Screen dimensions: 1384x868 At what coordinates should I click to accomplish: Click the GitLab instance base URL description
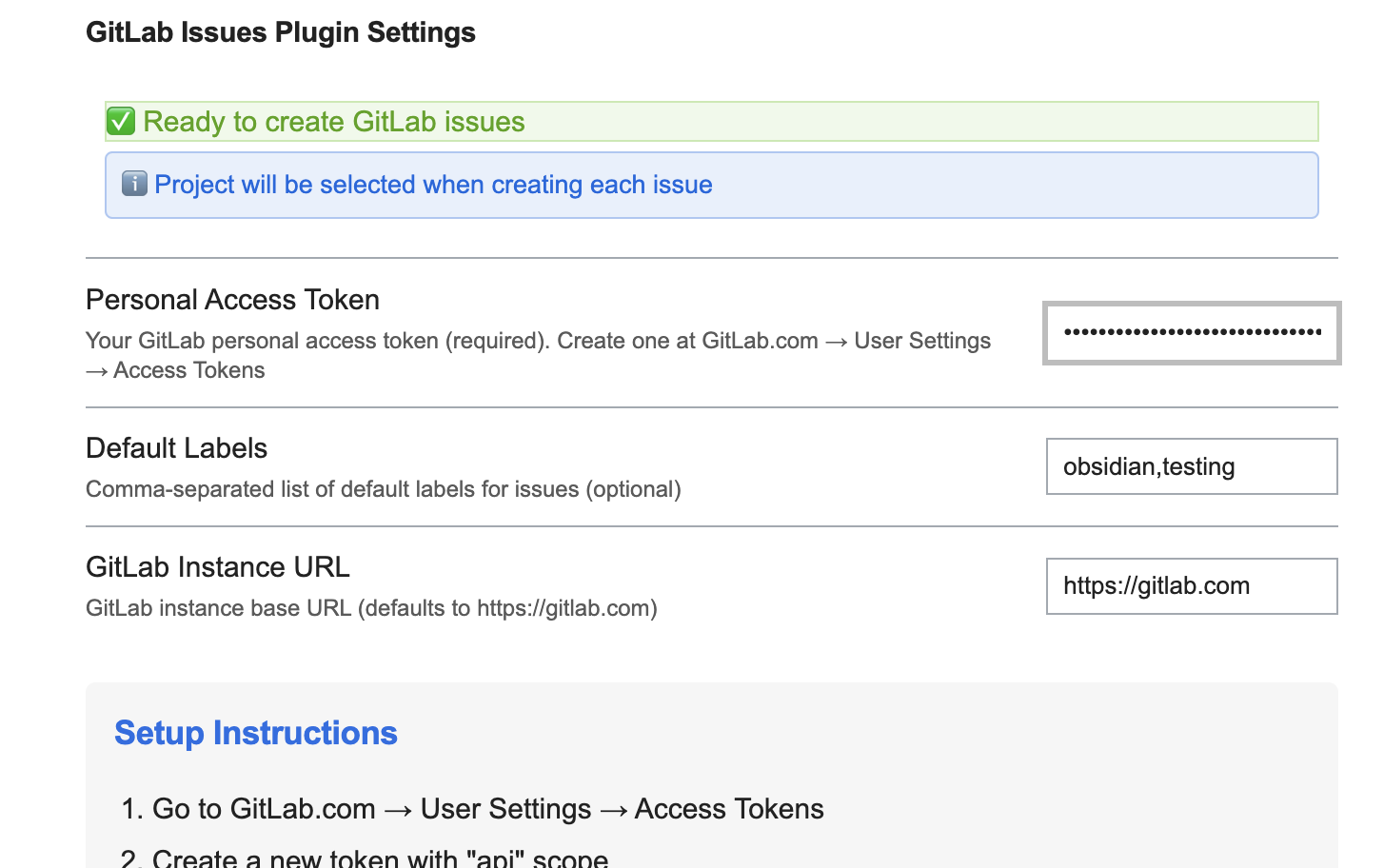(371, 607)
